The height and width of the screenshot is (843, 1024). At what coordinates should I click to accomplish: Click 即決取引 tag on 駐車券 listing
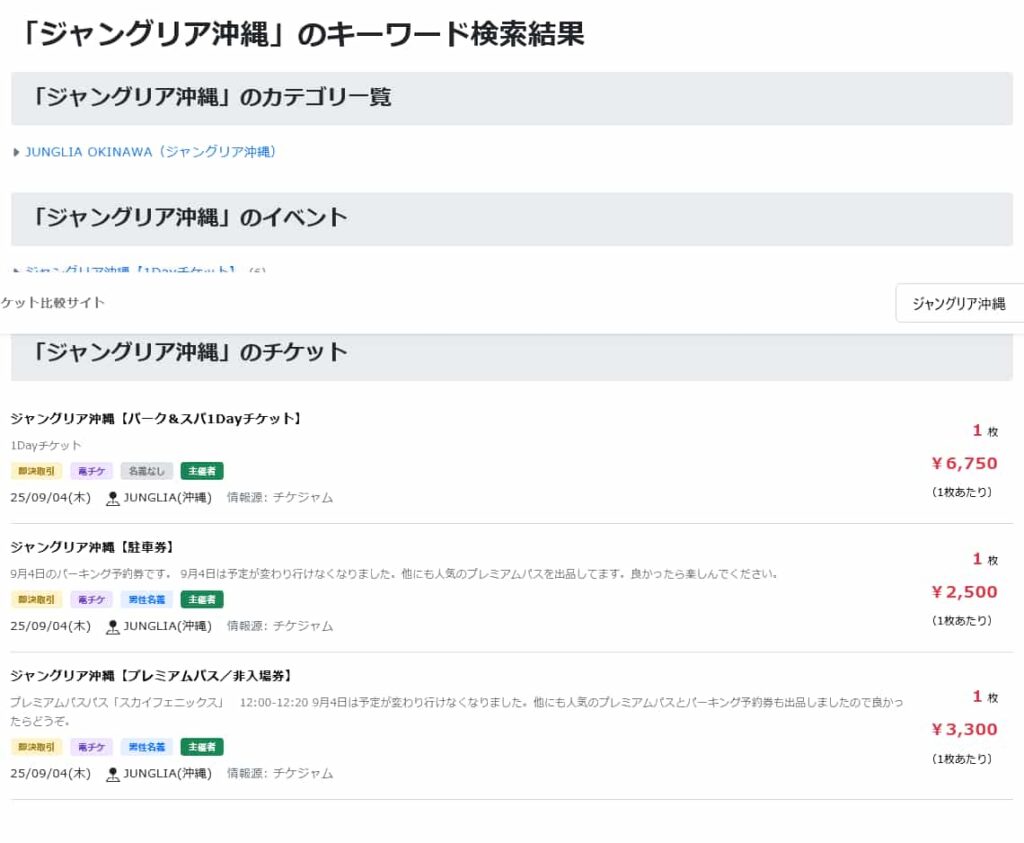[x=37, y=599]
